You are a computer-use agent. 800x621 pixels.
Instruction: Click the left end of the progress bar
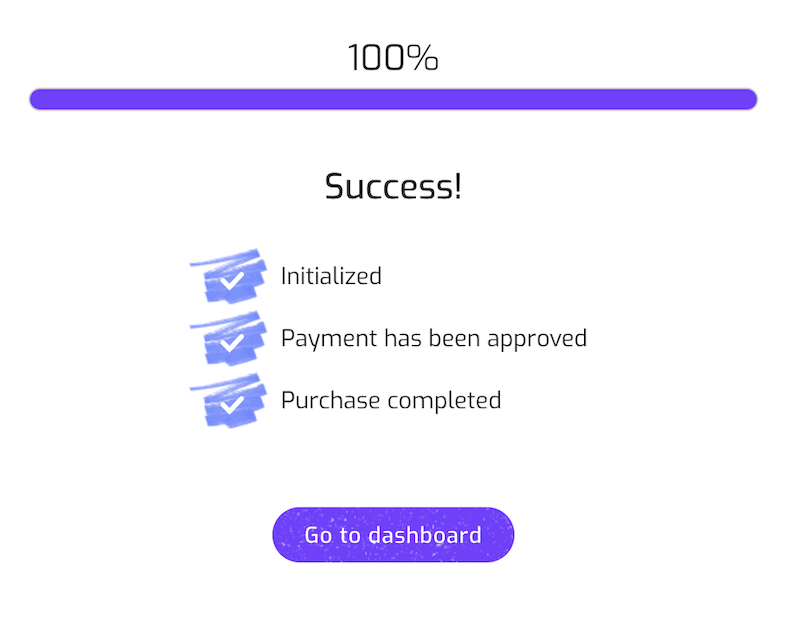tap(40, 99)
